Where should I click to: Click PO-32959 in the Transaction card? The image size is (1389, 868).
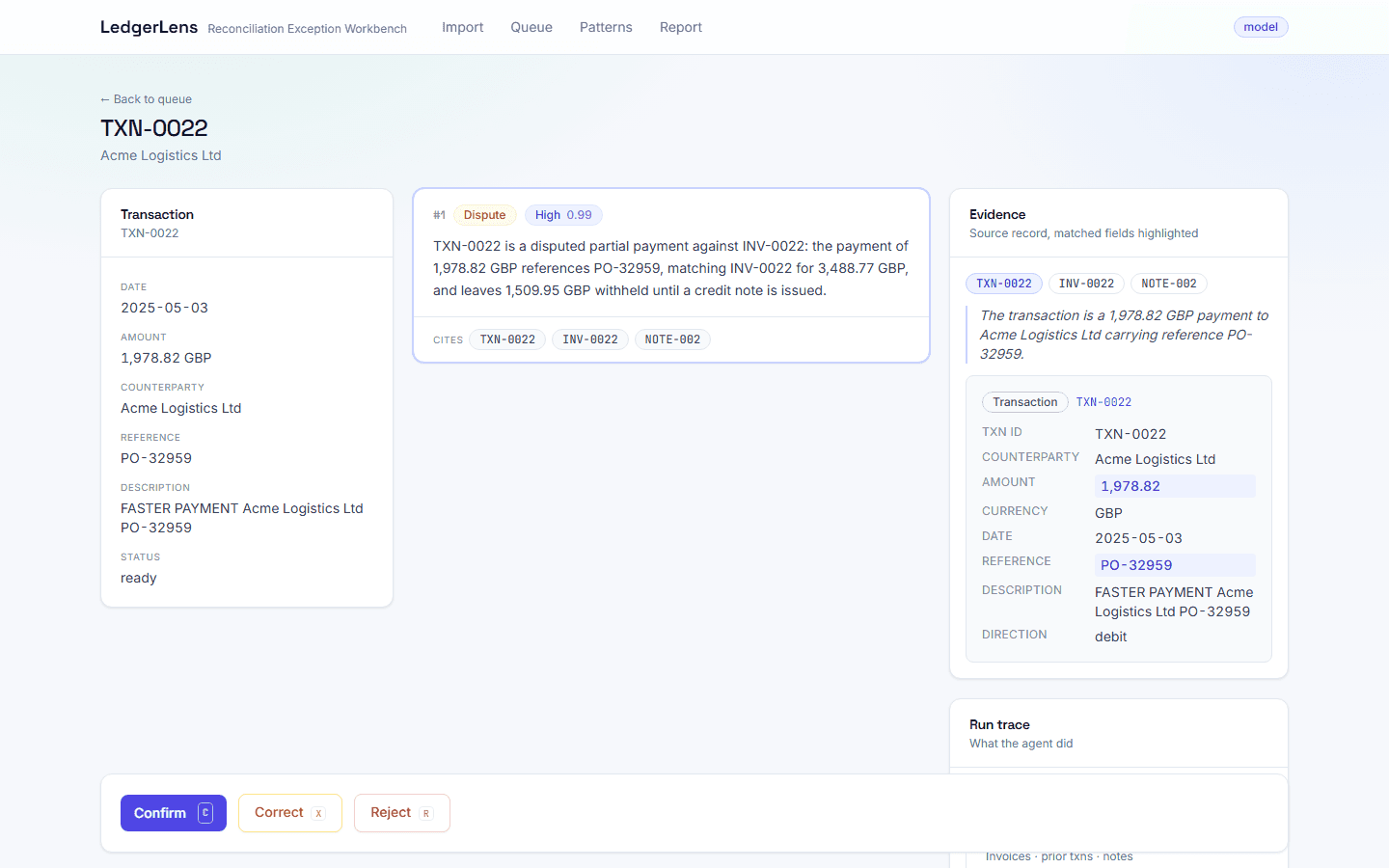[156, 458]
